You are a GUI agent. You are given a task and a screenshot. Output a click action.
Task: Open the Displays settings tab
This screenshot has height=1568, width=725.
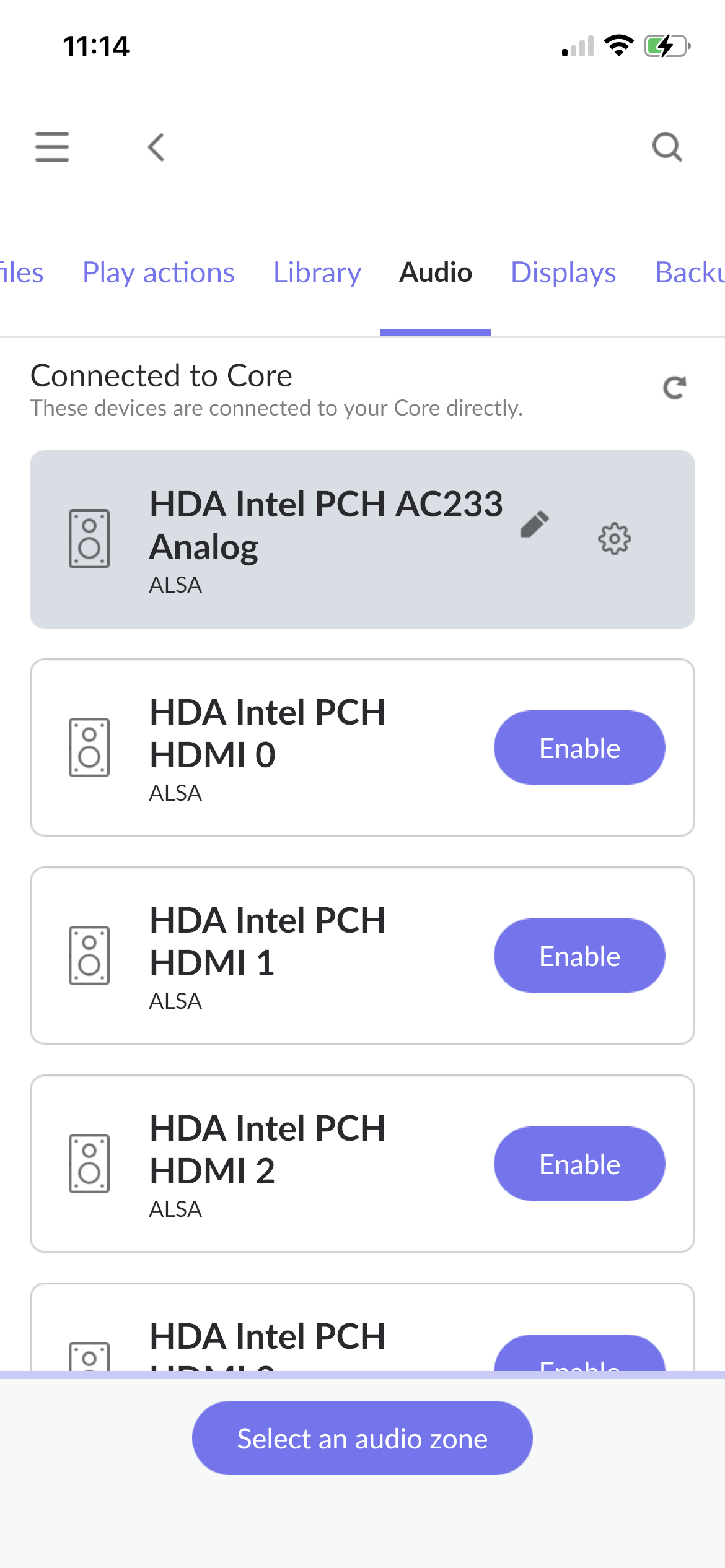[563, 272]
